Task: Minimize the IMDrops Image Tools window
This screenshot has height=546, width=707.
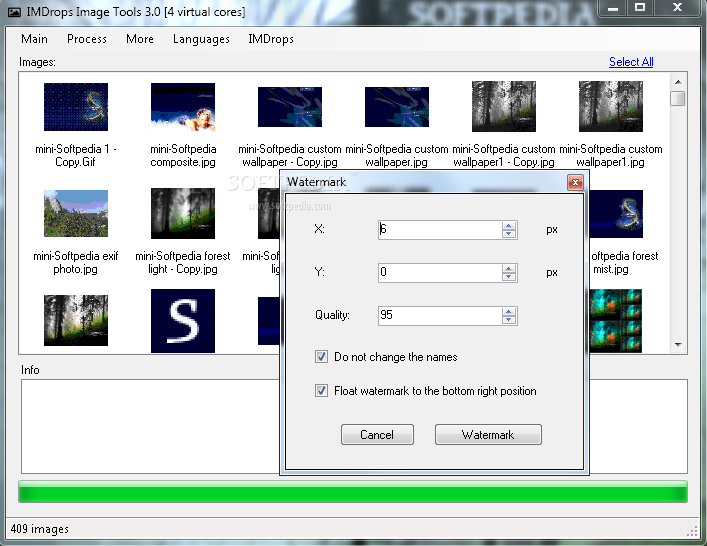Action: (613, 8)
